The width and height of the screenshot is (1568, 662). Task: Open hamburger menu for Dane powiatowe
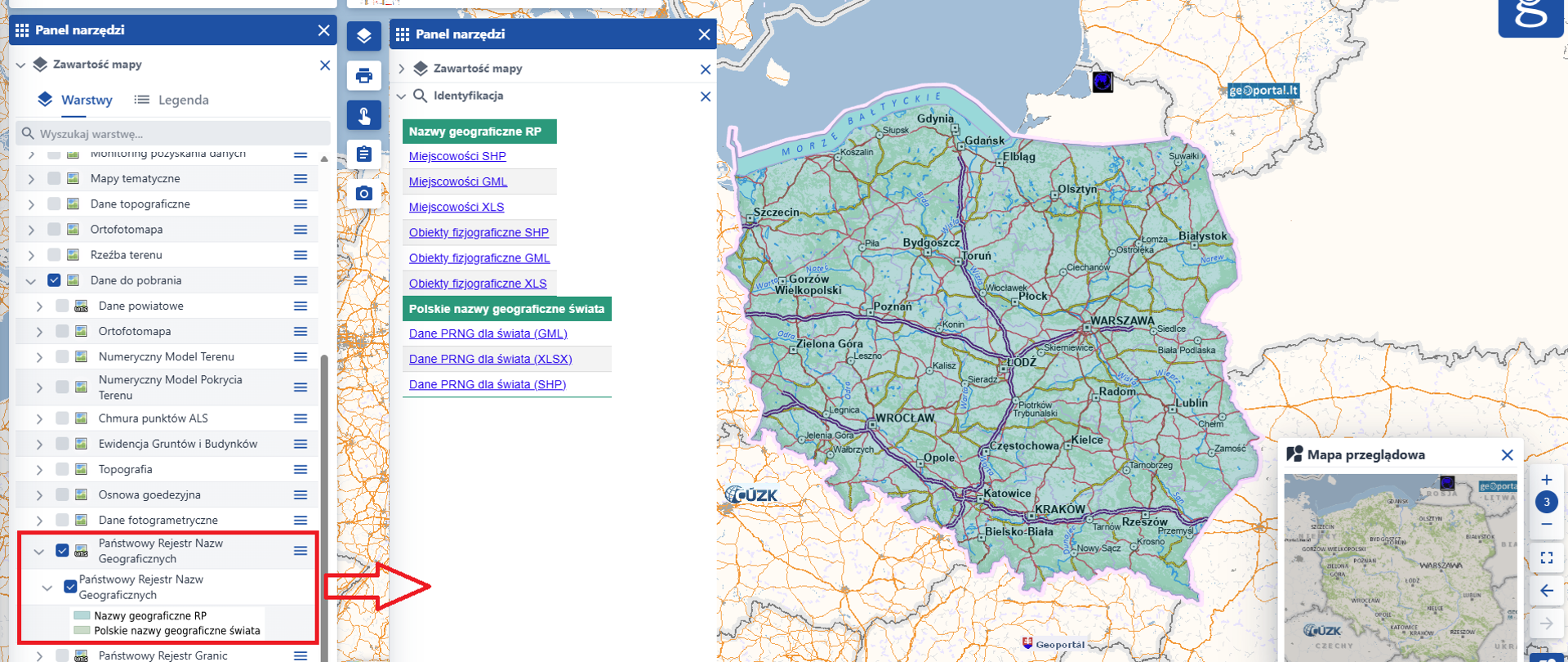pyautogui.click(x=301, y=306)
